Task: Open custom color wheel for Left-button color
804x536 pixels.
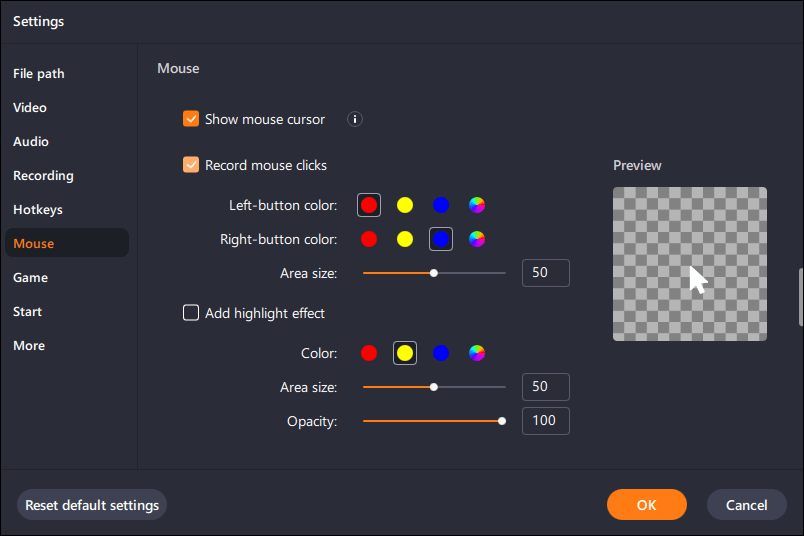Action: click(x=477, y=205)
